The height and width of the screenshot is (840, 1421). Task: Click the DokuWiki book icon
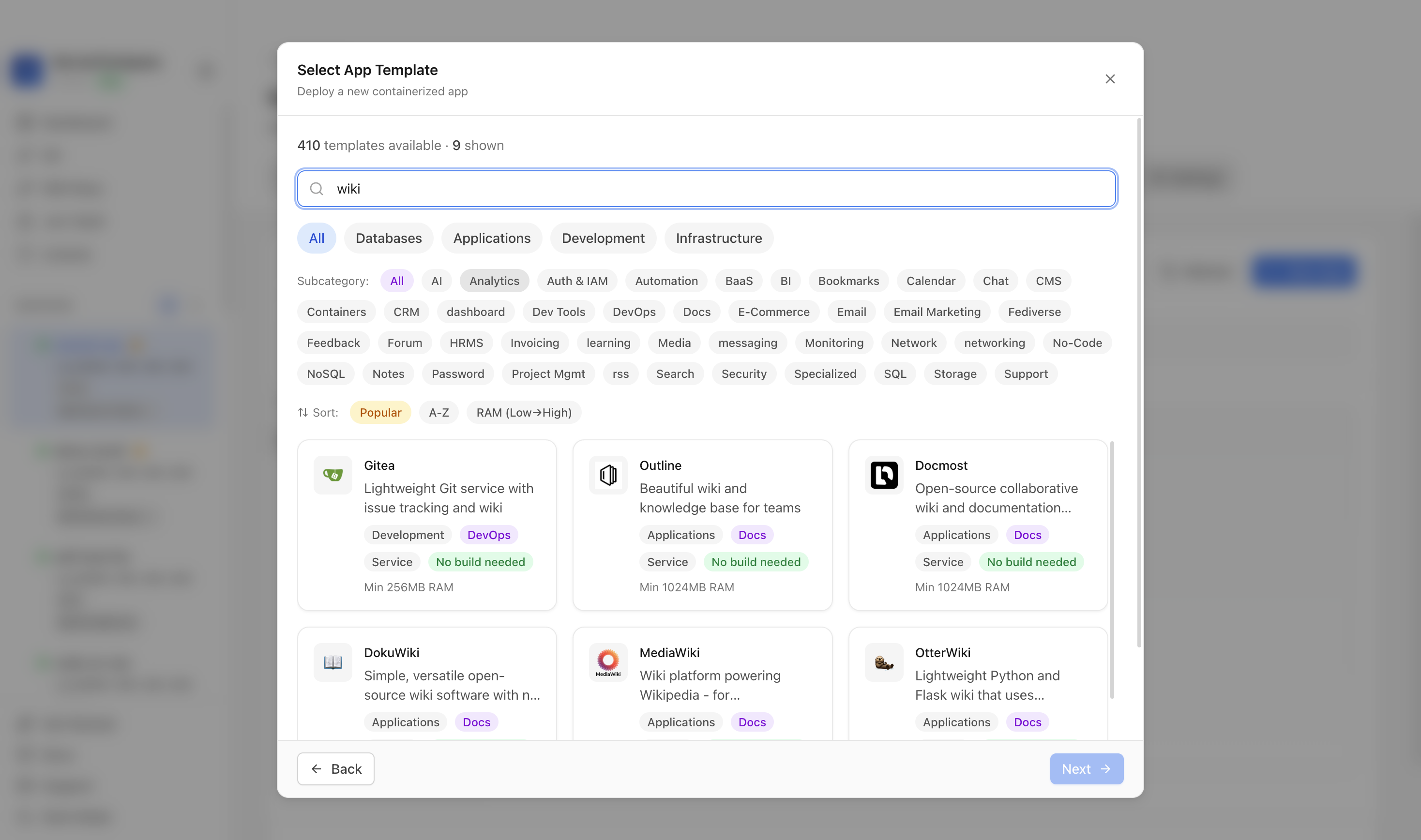tap(333, 662)
